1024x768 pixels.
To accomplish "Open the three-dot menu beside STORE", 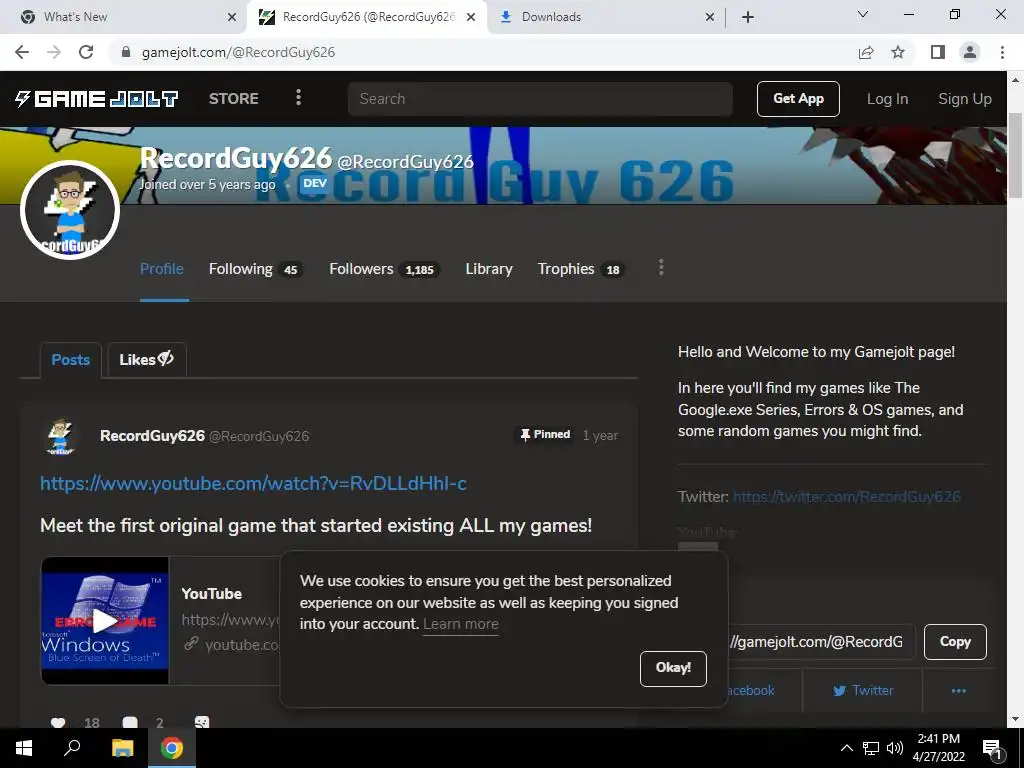I will click(x=298, y=98).
